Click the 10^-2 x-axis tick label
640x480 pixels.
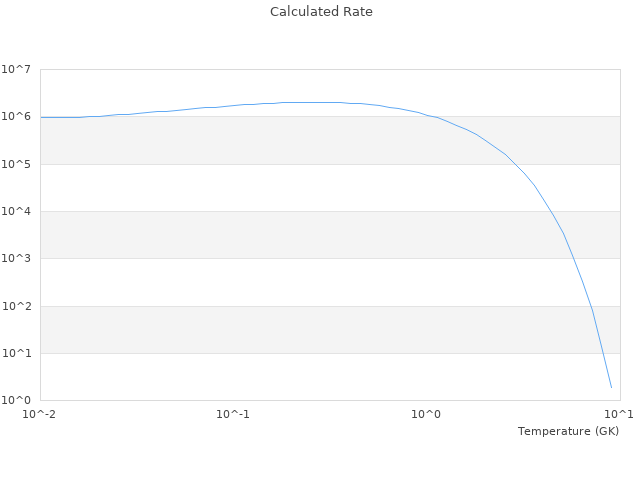tap(40, 414)
